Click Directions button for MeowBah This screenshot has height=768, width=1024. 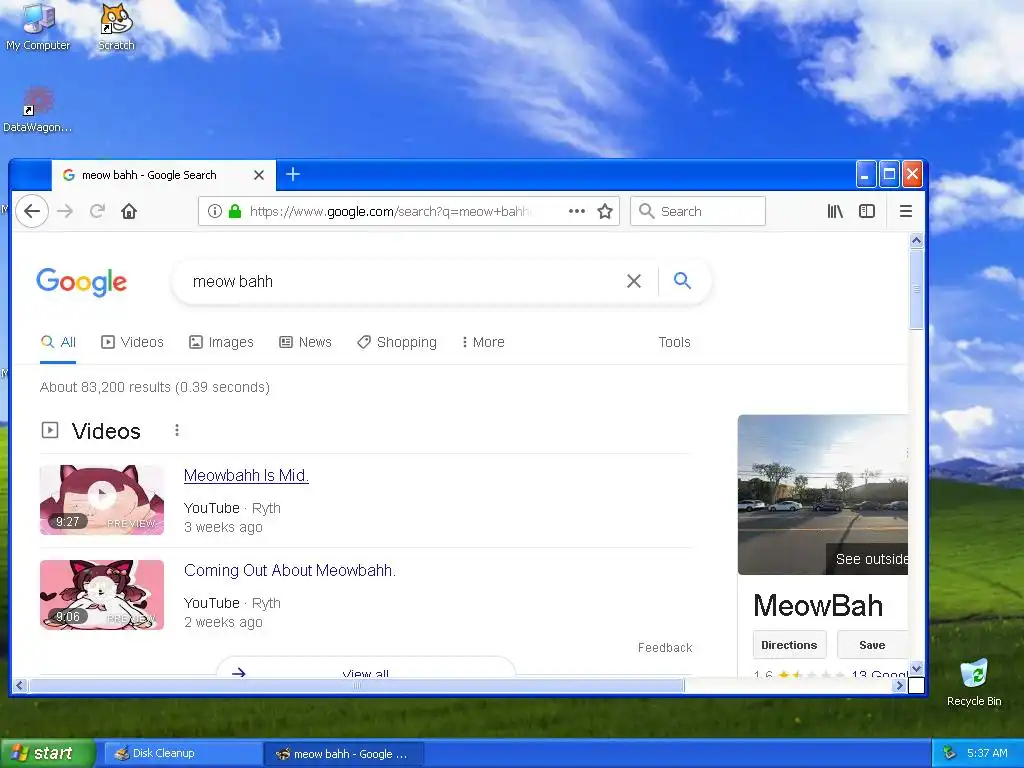790,645
